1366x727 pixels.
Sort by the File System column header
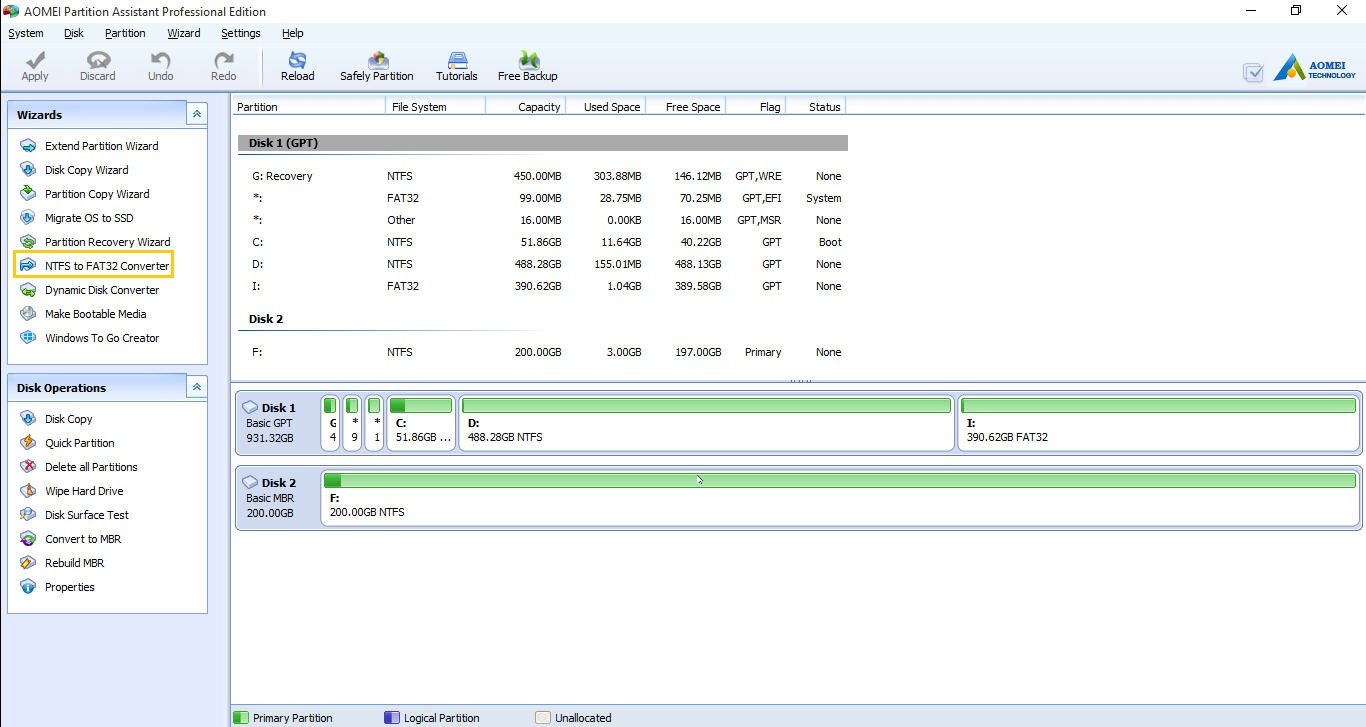point(435,106)
